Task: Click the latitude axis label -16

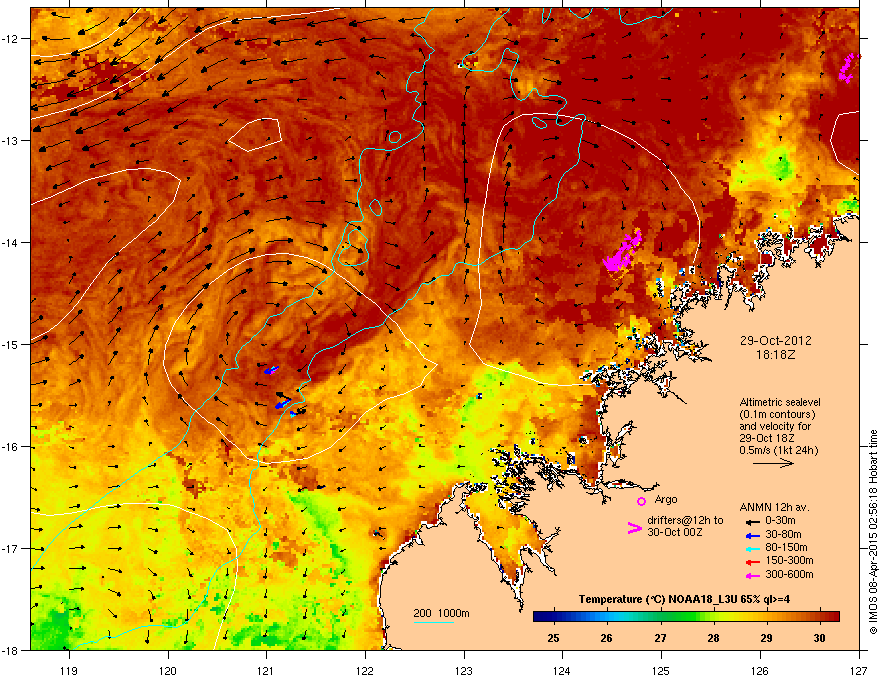Action: coord(11,446)
